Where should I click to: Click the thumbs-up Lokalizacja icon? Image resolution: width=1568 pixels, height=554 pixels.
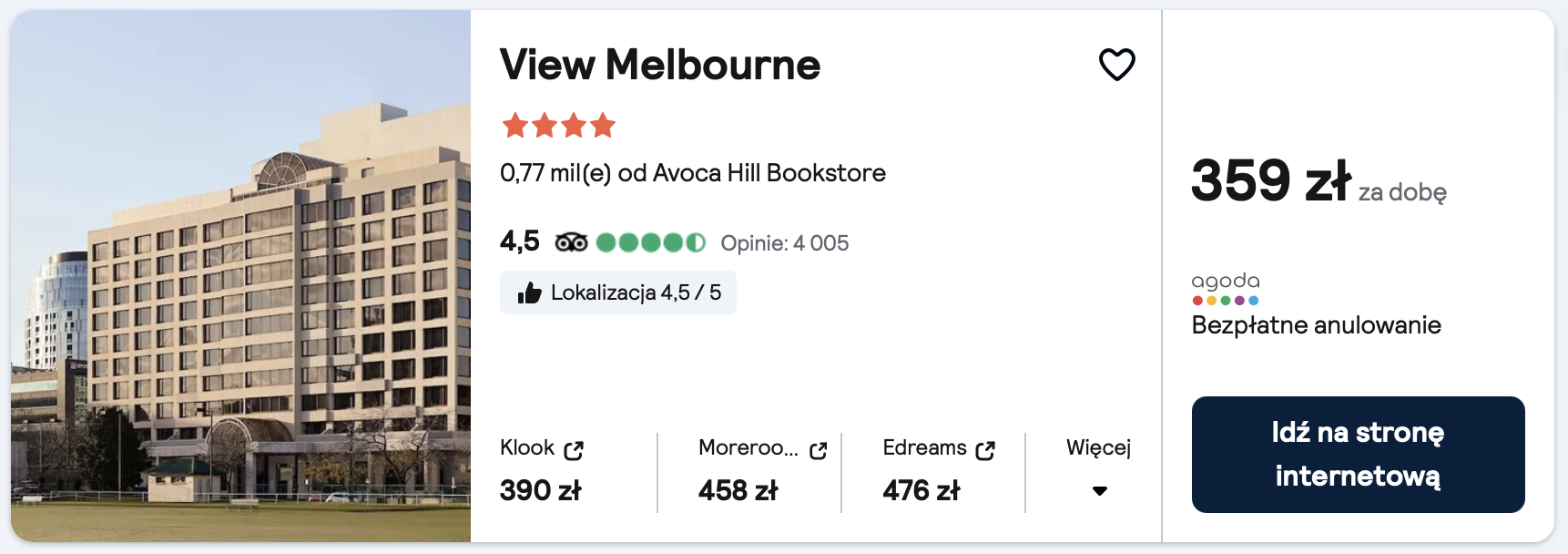[529, 292]
